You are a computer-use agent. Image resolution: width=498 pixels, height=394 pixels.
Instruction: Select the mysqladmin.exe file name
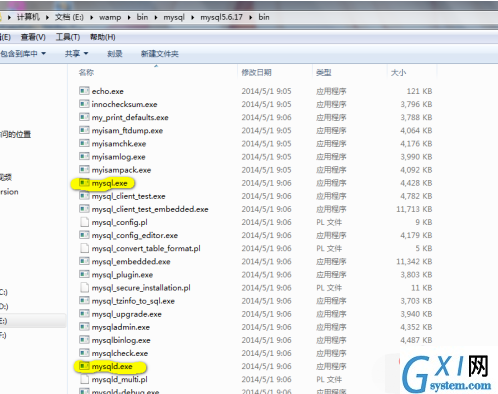coord(121,327)
